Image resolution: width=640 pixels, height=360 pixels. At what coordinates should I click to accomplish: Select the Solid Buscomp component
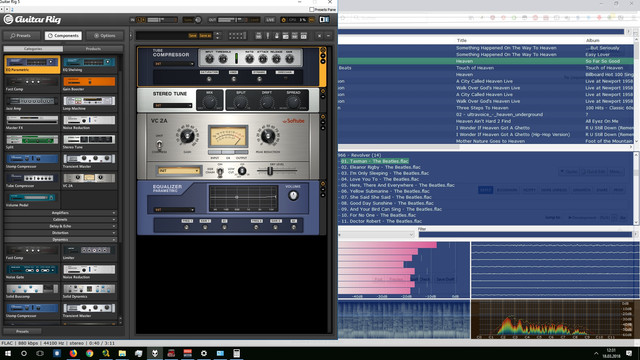coord(32,291)
